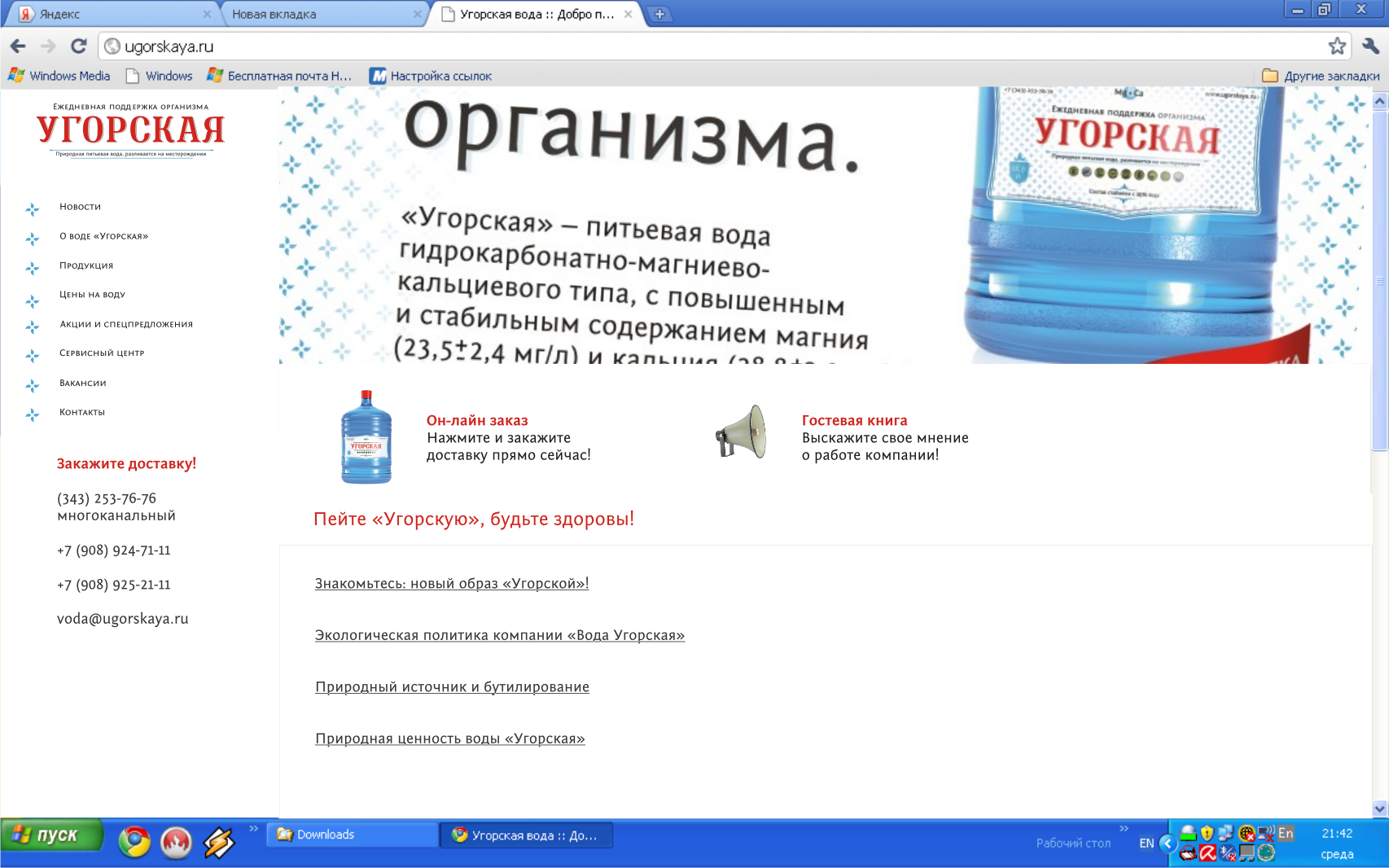Launch Winamp from the quick launch bar
Screen dimensions: 1389x868
point(218,842)
